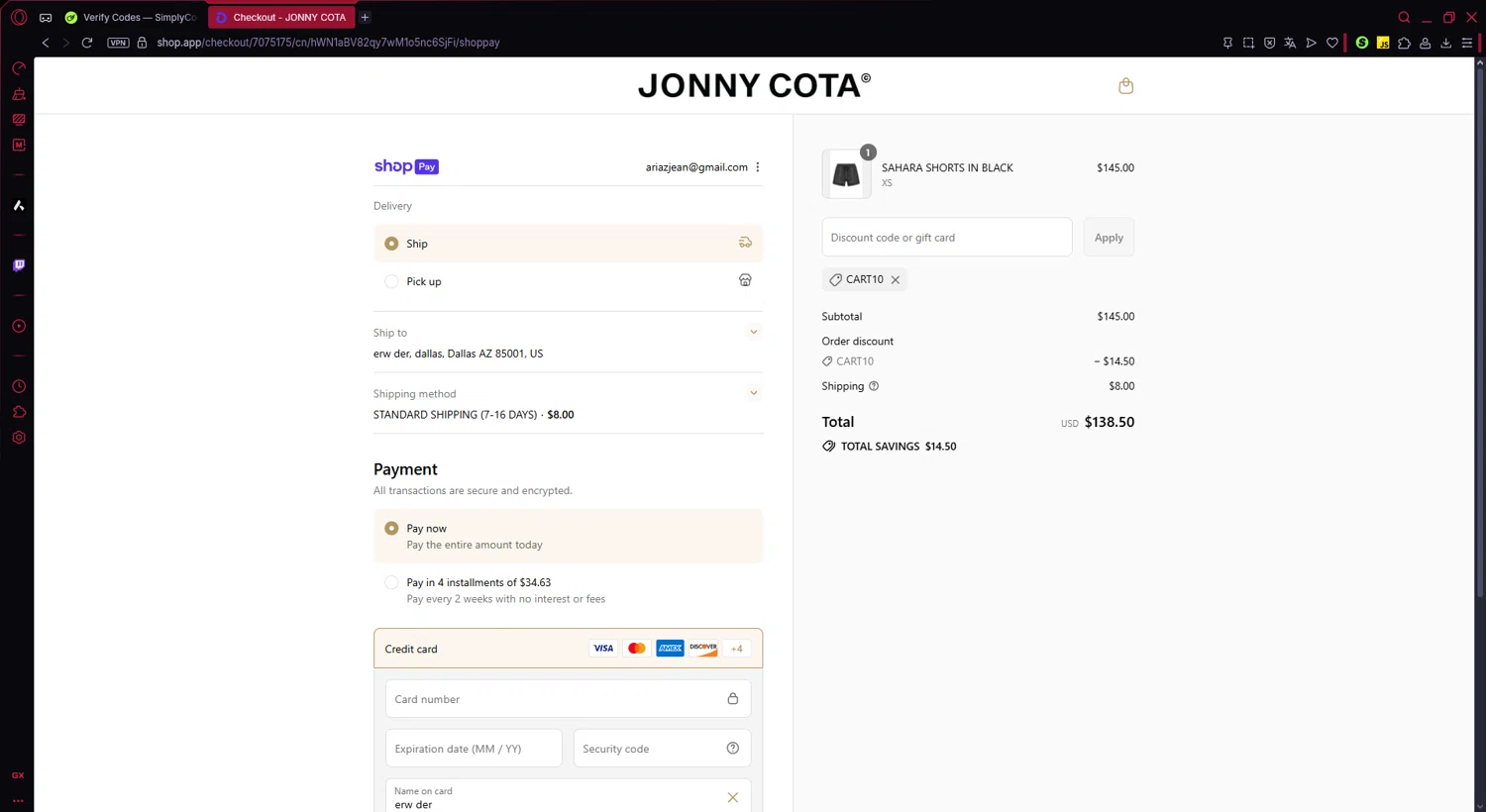Take a snapshot with capture icon

click(1248, 43)
